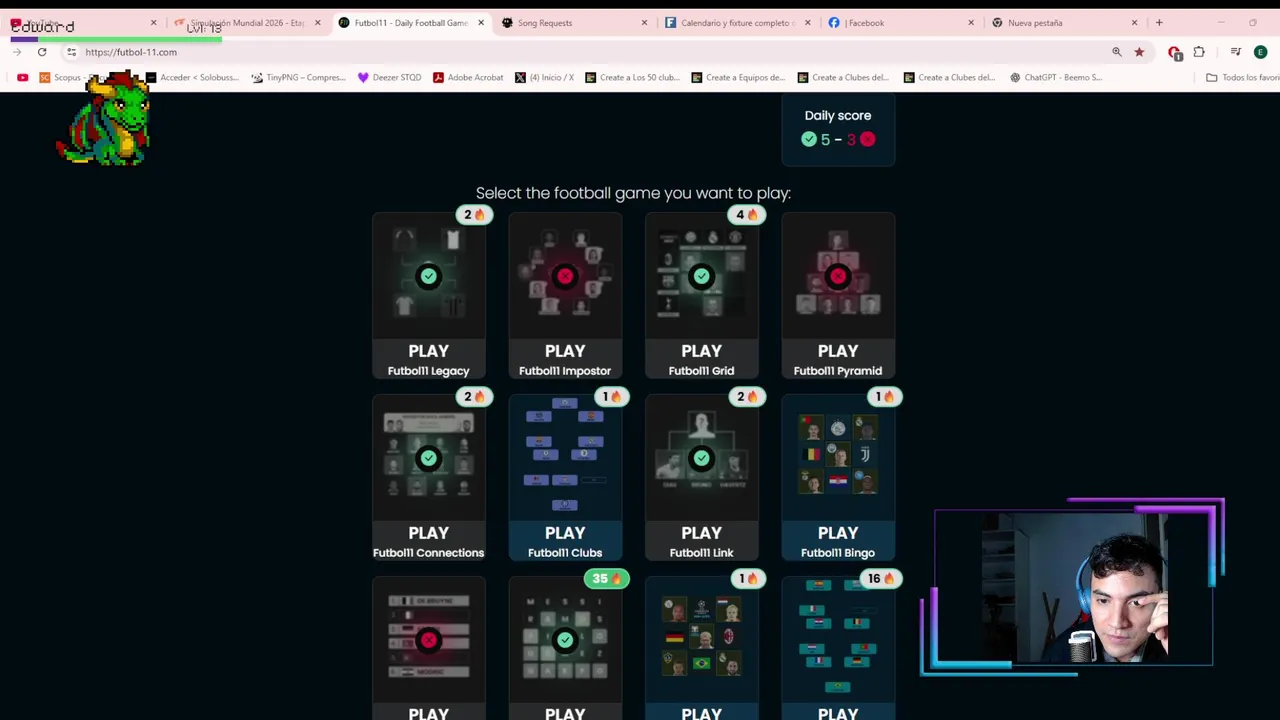Viewport: 1280px width, 720px height.
Task: Open the Futbol11 Link thumbnail
Action: (701, 458)
